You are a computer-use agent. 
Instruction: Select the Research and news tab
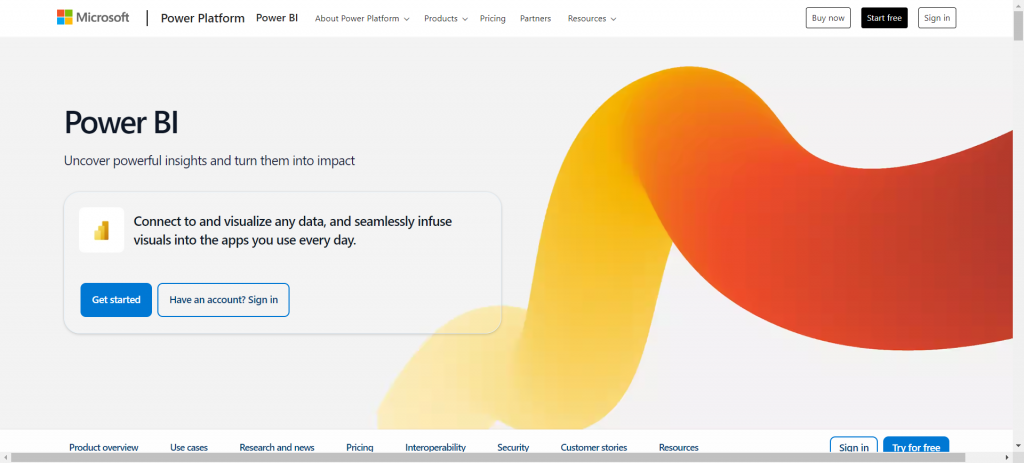277,447
